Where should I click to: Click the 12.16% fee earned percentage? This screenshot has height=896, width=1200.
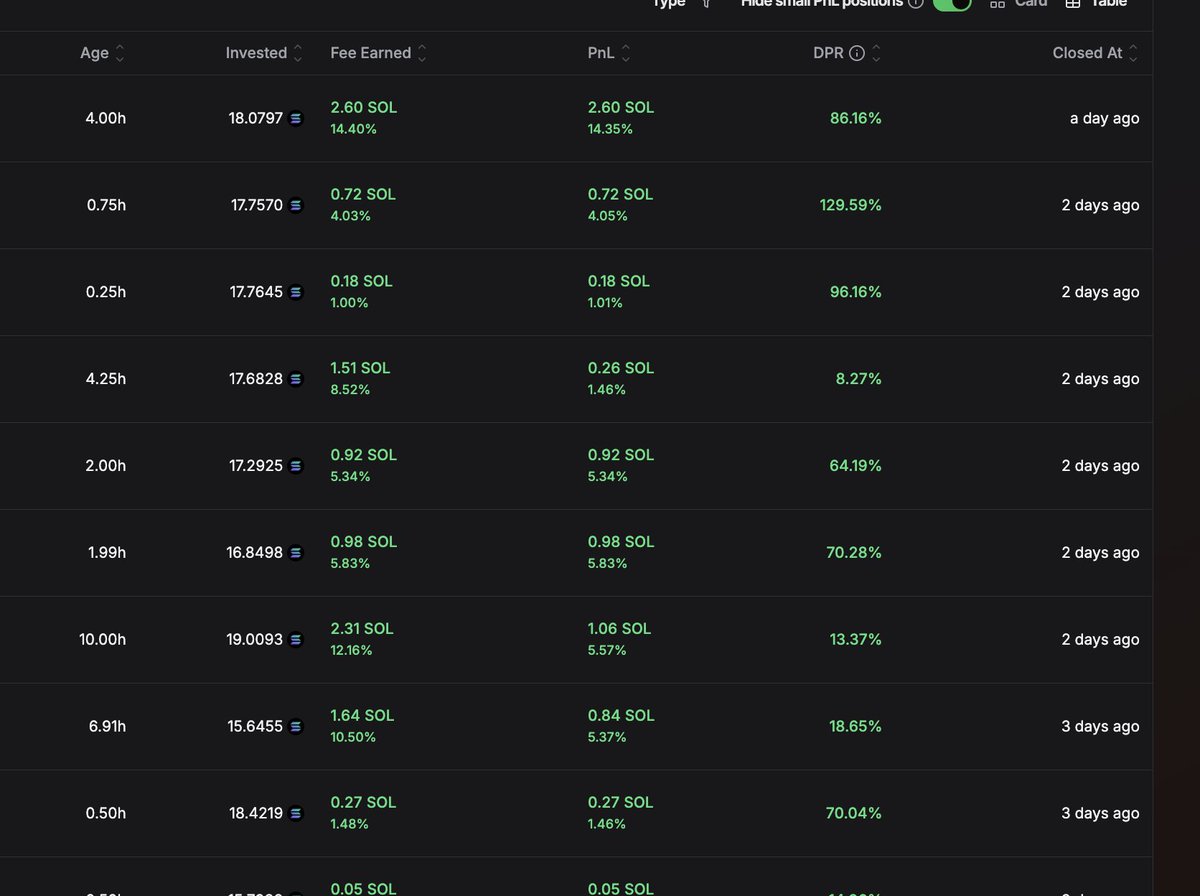tap(352, 651)
